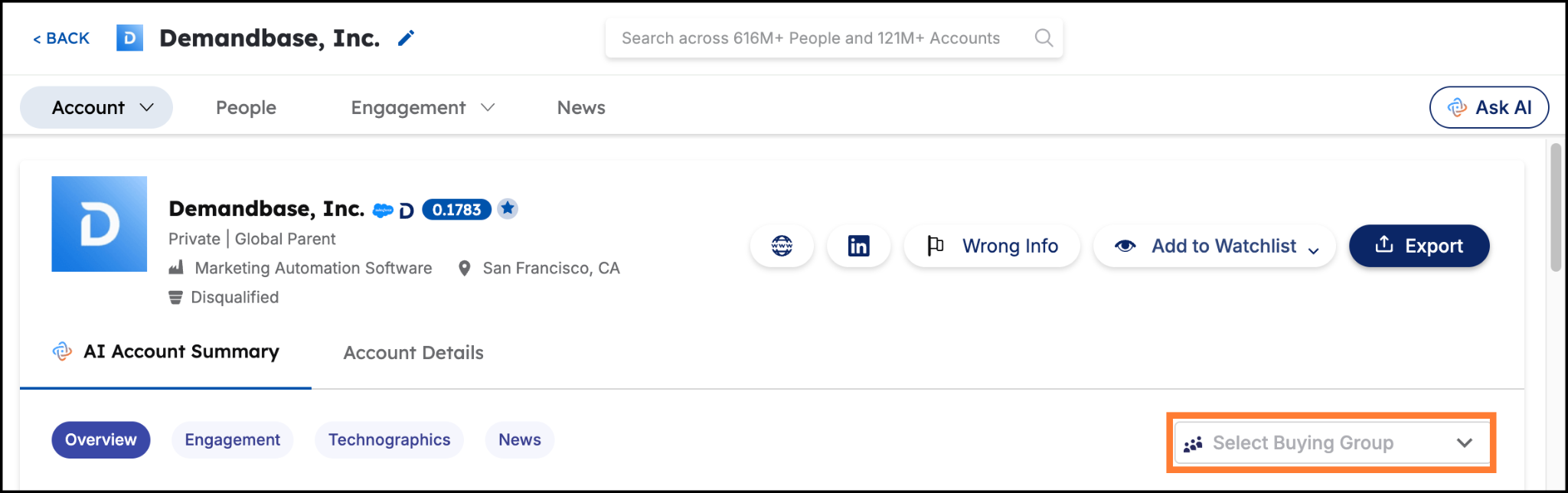Select the AI Account Summary tab
Screen dimensions: 1568x493
pos(165,352)
